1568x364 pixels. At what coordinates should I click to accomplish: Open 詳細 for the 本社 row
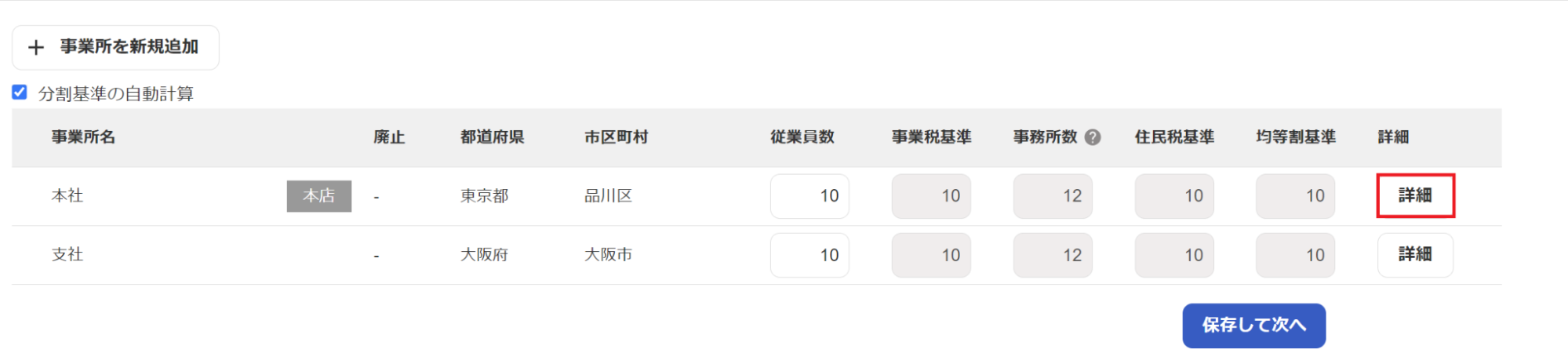point(1416,195)
